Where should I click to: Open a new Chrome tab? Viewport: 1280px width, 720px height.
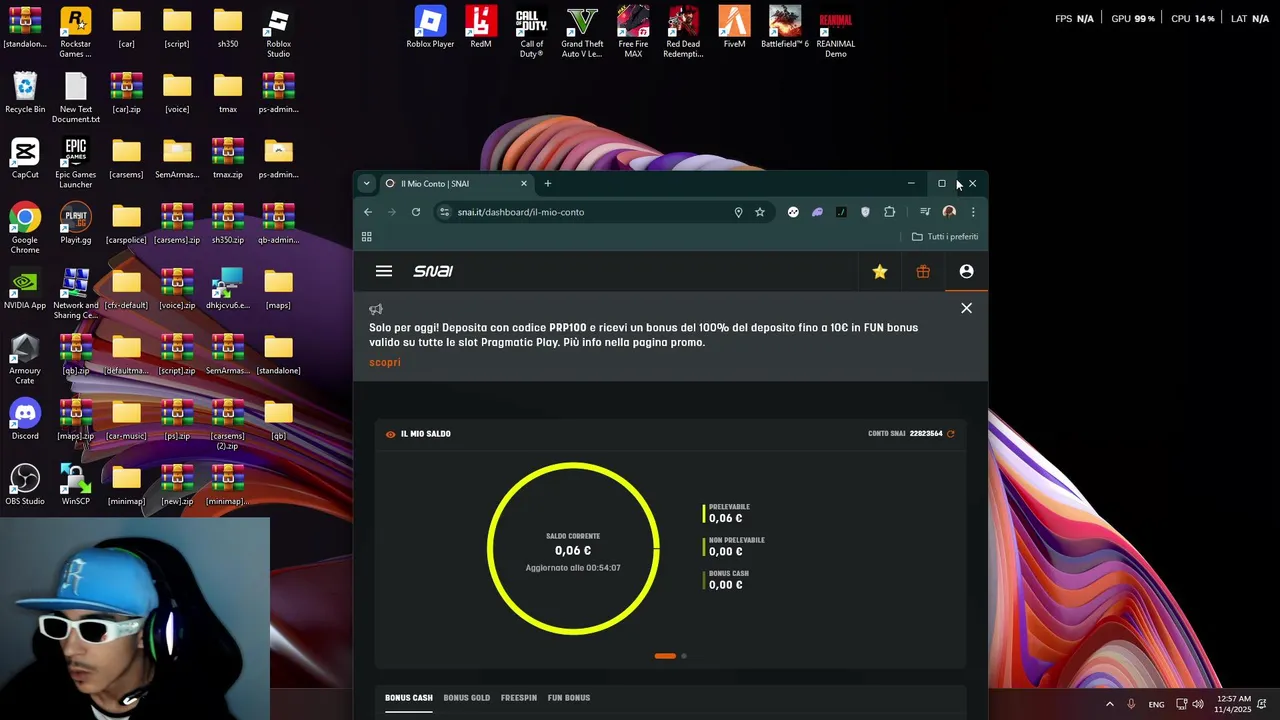(548, 183)
